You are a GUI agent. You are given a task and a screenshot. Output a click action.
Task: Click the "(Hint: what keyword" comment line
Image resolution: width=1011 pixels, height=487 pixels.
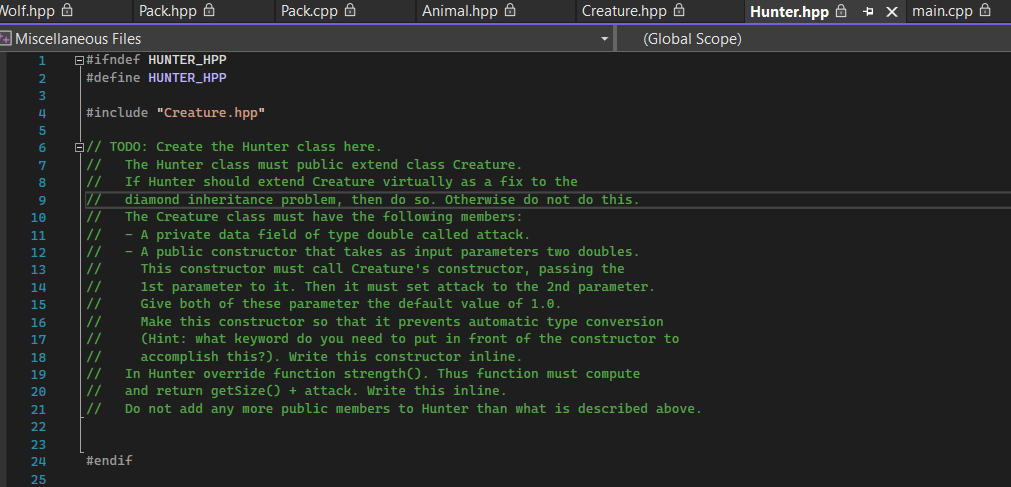[x=382, y=339]
